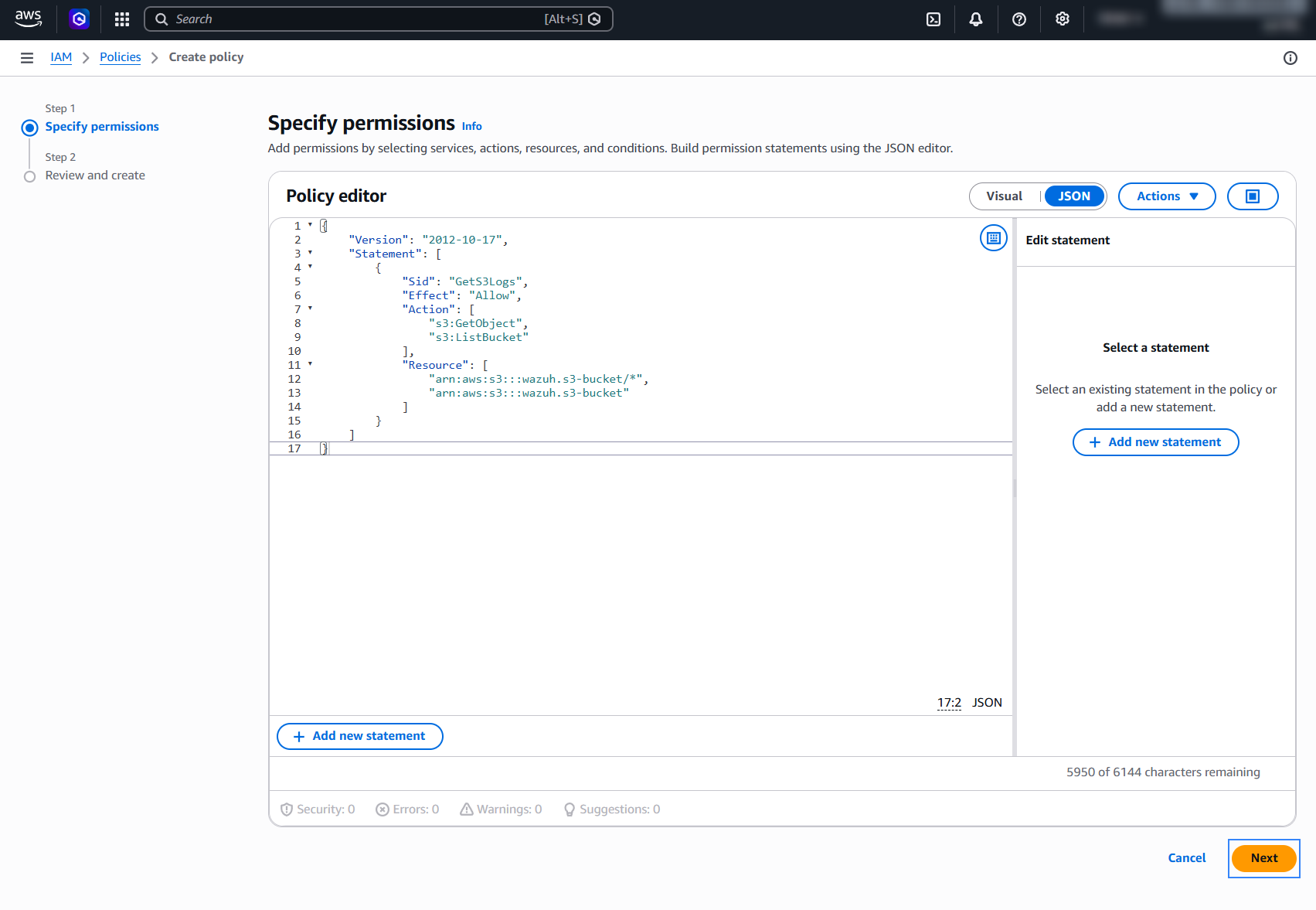Open the CloudShell icon in the top bar
This screenshot has height=910, width=1316.
click(x=933, y=19)
